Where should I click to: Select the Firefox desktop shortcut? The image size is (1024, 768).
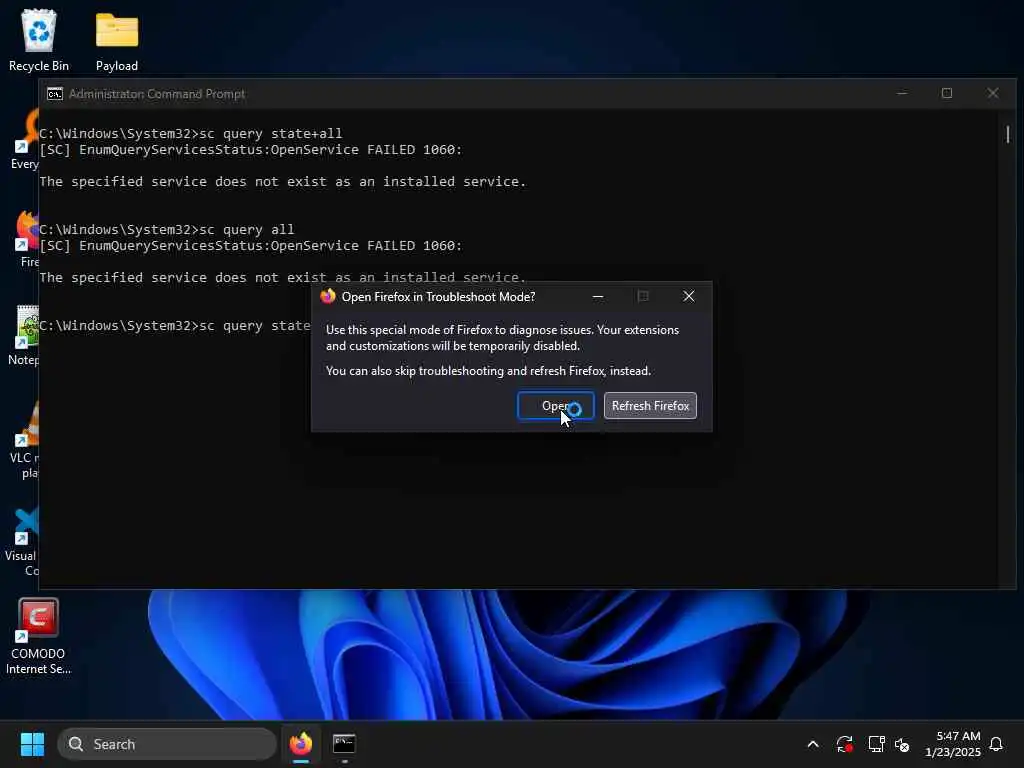click(27, 239)
